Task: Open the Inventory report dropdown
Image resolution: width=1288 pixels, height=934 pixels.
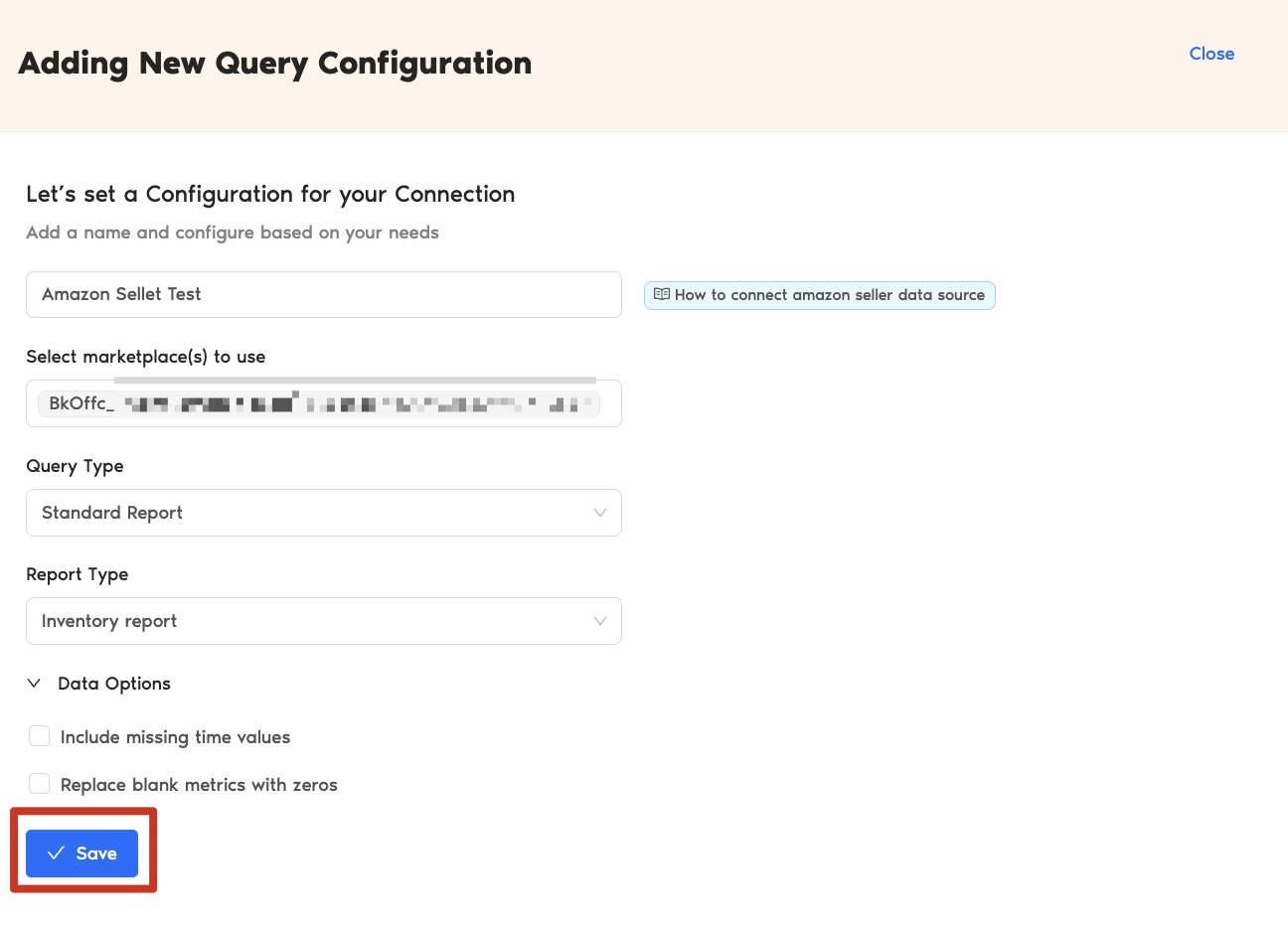Action: [323, 621]
